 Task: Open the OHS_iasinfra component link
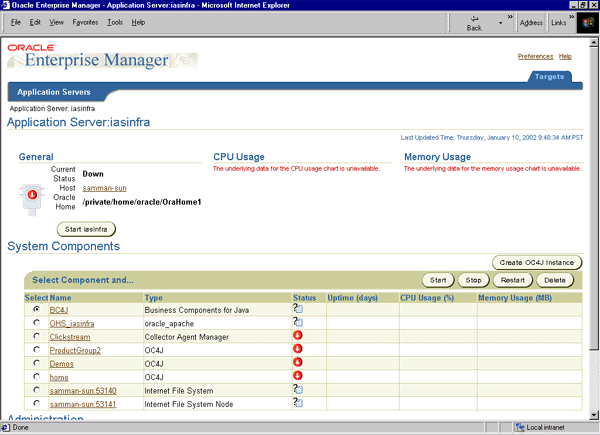[72, 324]
